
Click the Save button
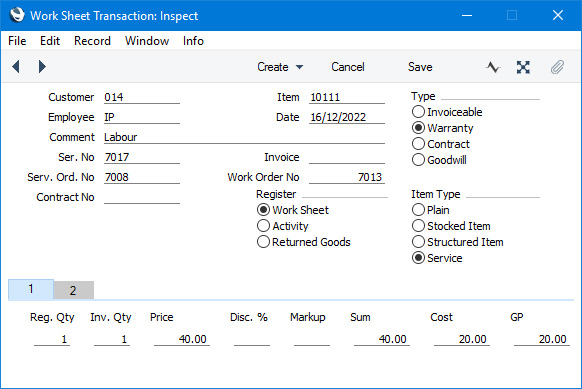(x=420, y=67)
